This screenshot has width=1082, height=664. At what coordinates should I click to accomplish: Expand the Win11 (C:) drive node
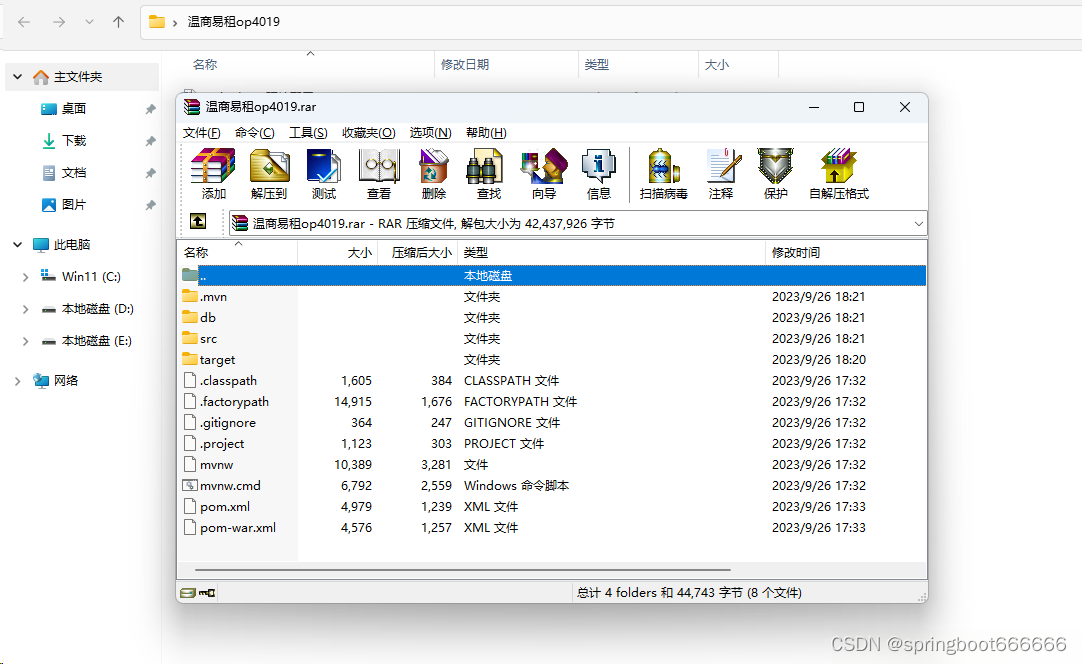point(26,277)
